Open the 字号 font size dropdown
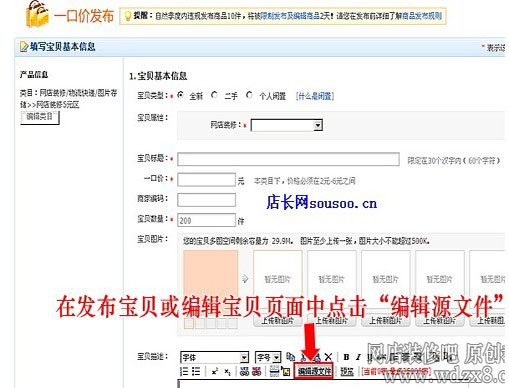Viewport: 509px width, 388px height. pyautogui.click(x=268, y=357)
